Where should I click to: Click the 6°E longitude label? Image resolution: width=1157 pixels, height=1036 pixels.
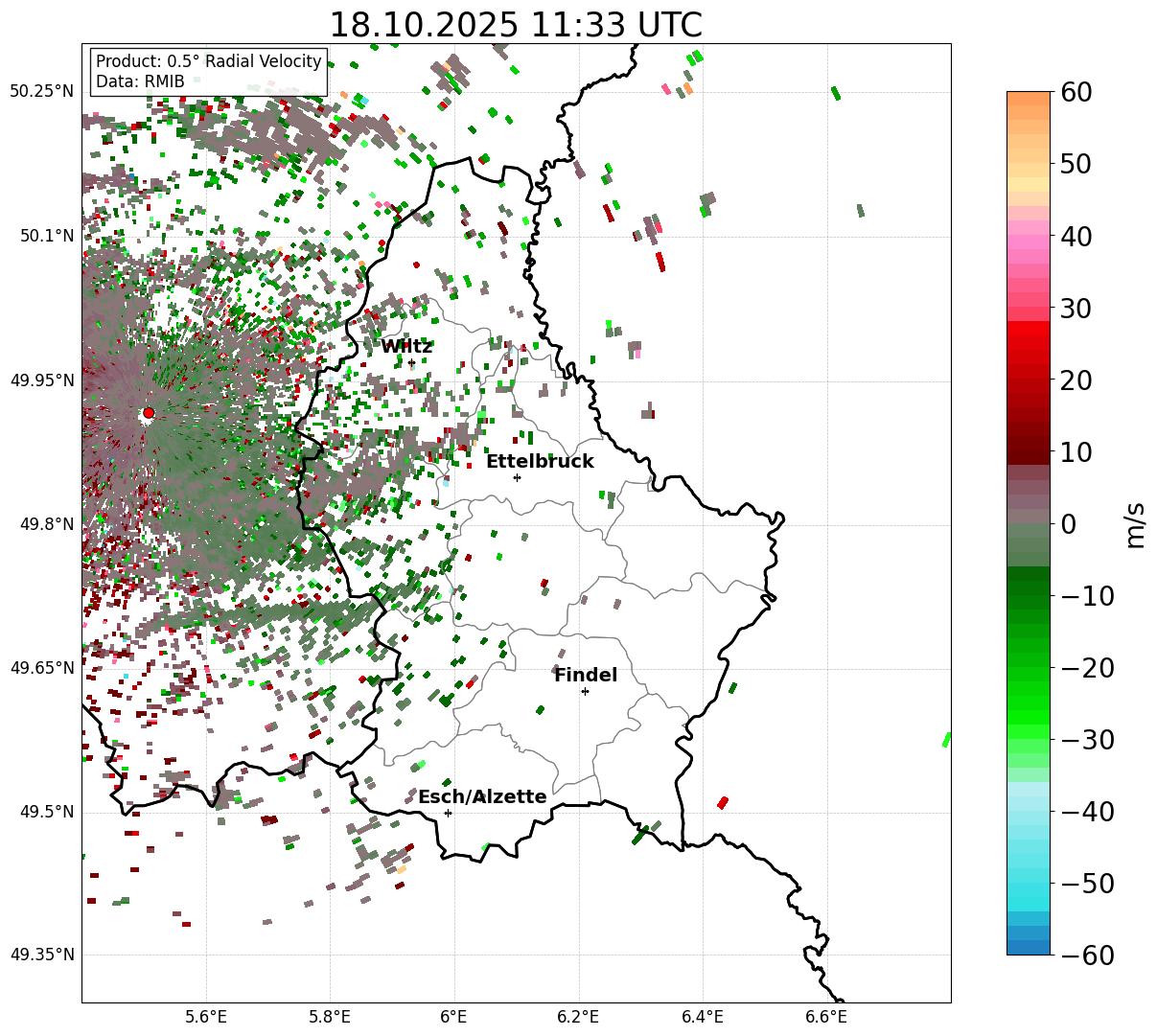[x=453, y=1016]
